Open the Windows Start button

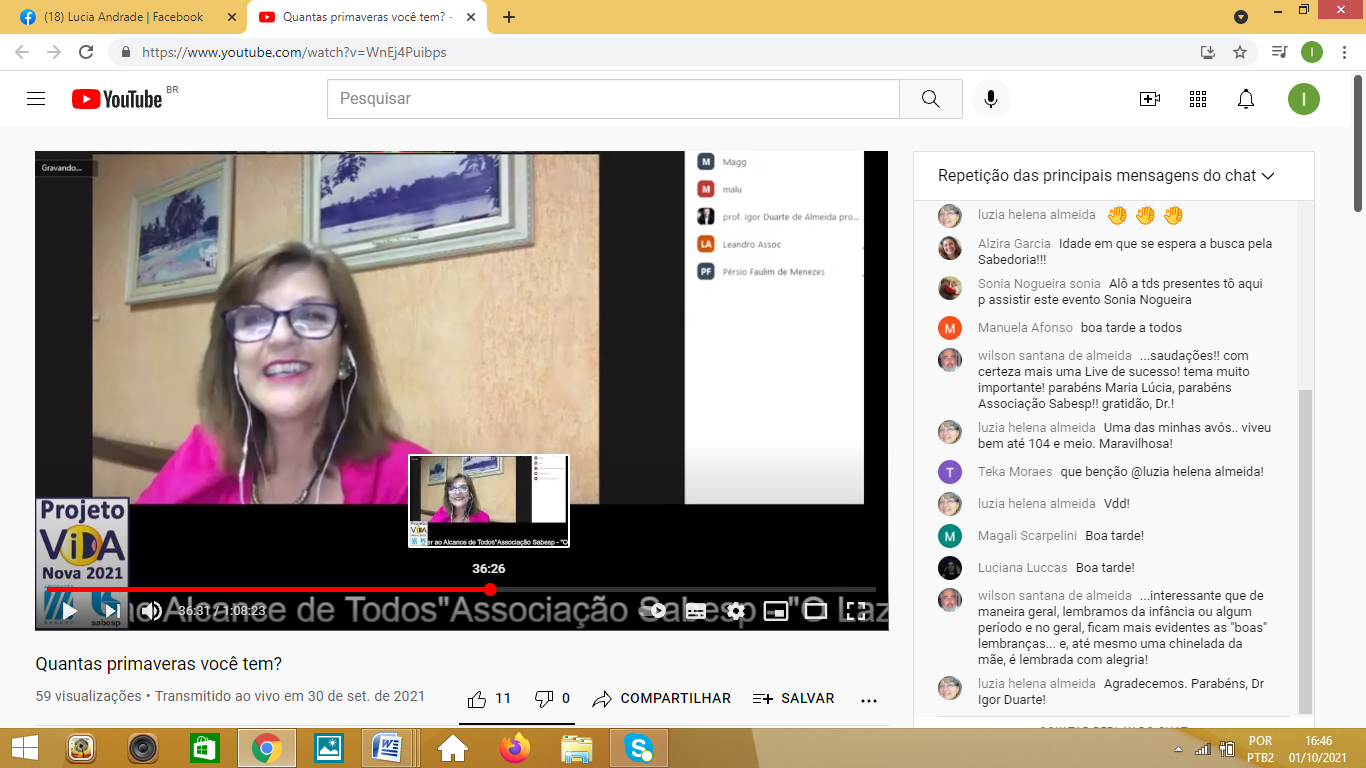24,748
